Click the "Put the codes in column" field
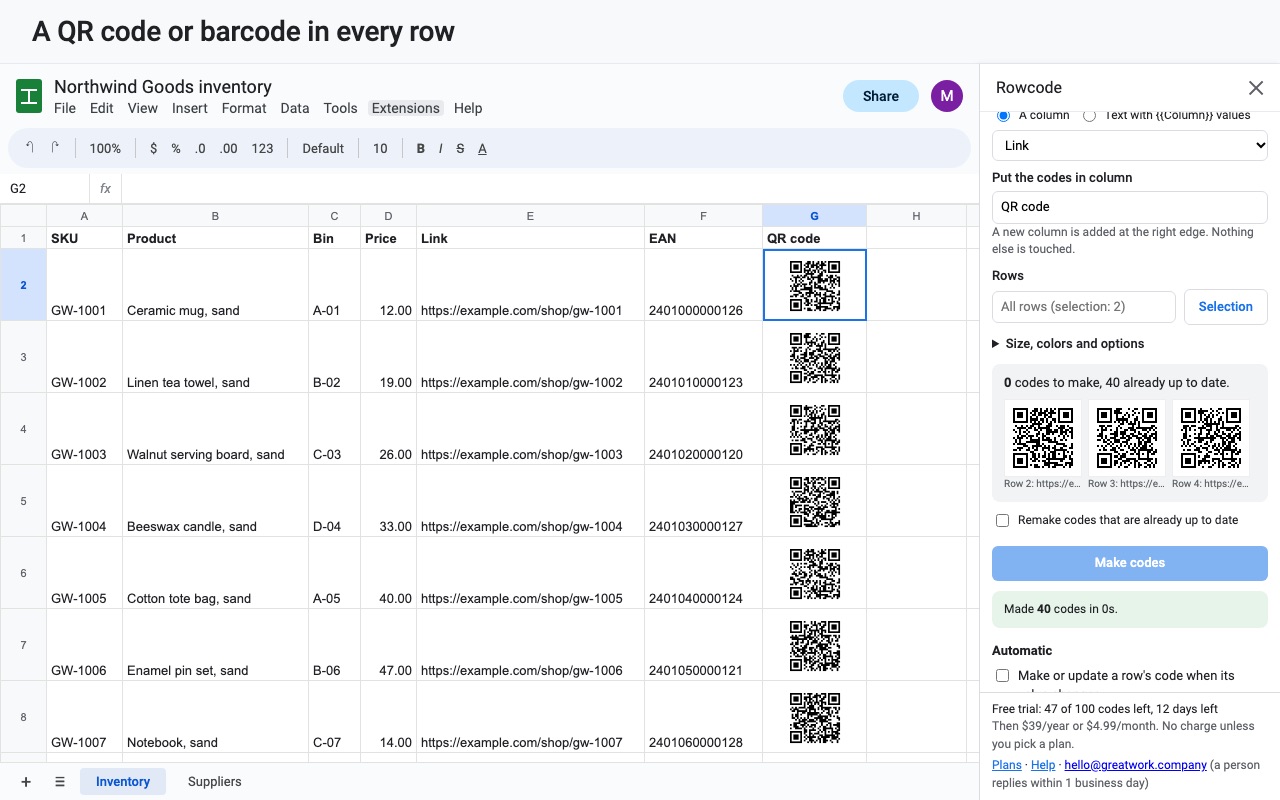This screenshot has height=800, width=1280. 1130,207
